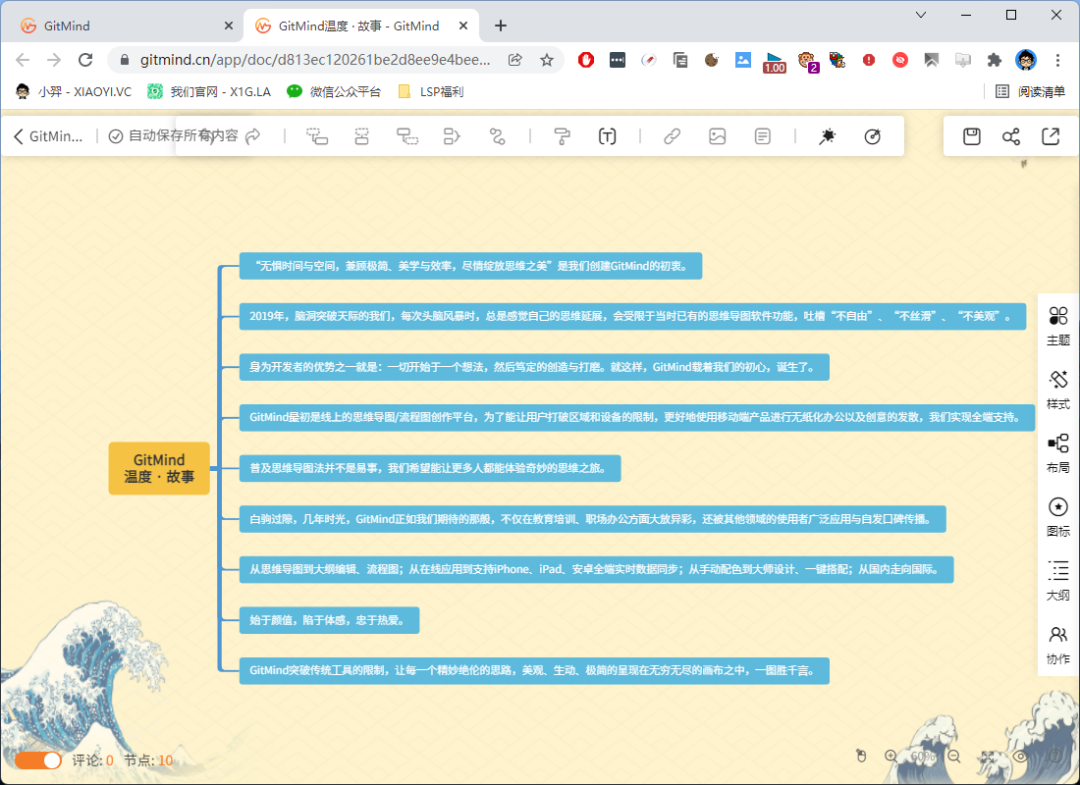Open the 布局 layout panel
1080x785 pixels.
(1058, 453)
